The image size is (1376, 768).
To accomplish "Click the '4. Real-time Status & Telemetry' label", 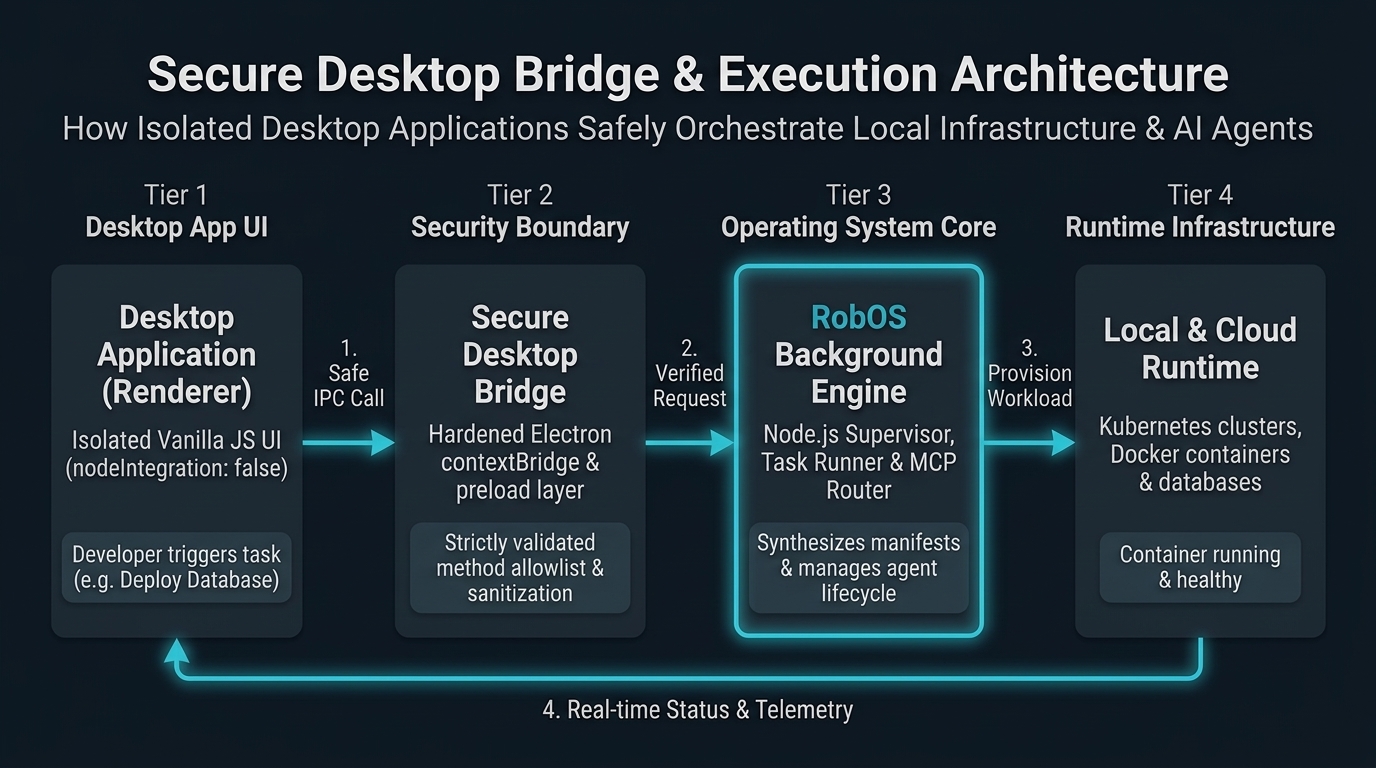I will tap(698, 710).
